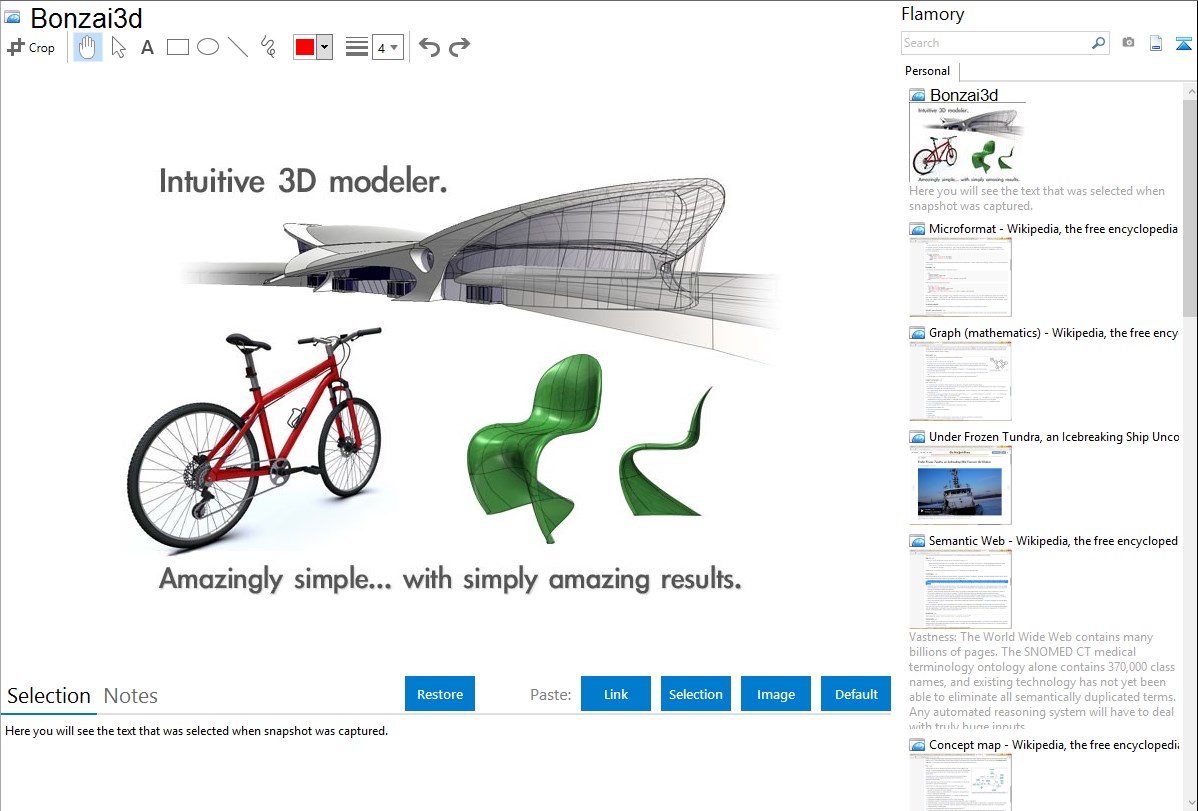Click the Restore button
The width and height of the screenshot is (1198, 811).
tap(440, 694)
